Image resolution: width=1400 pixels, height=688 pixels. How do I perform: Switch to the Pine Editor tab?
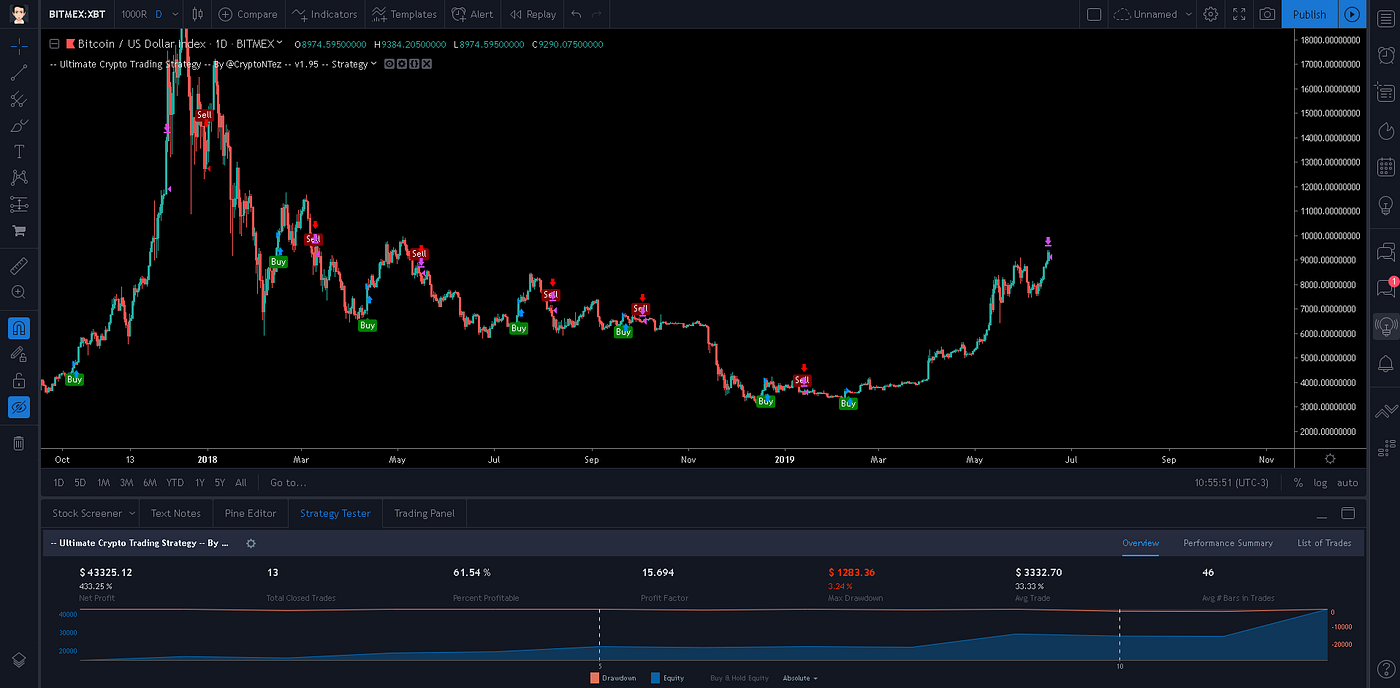coord(250,513)
